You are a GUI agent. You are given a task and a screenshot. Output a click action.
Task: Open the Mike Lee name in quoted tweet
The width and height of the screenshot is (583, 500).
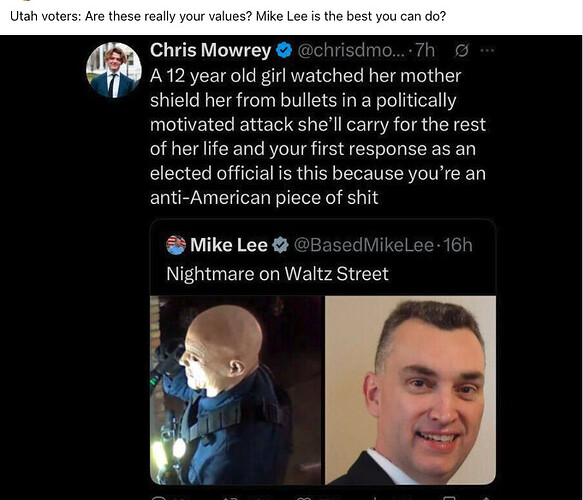[229, 245]
